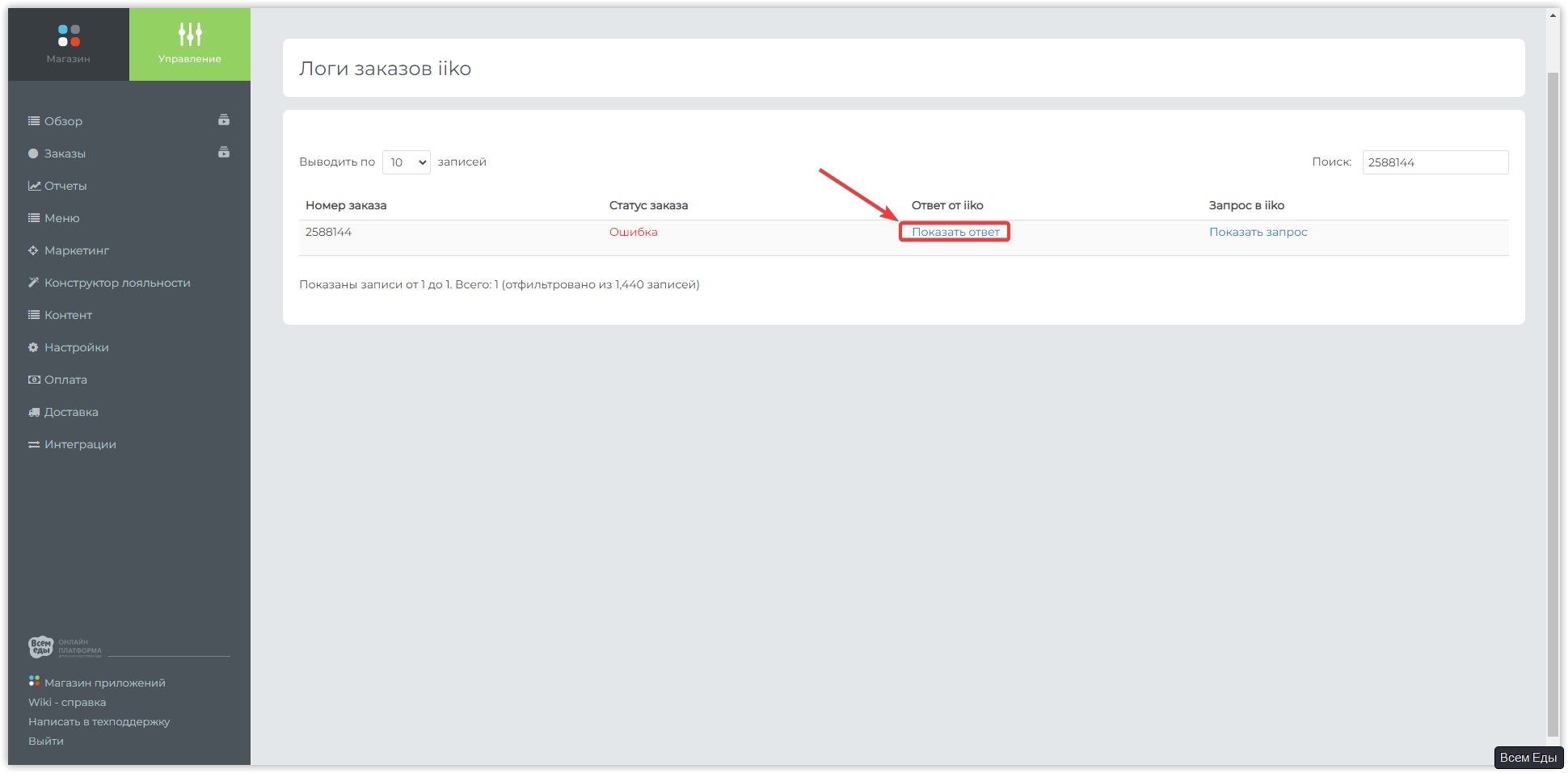Open Оплата in the sidebar
The width and height of the screenshot is (1568, 773).
pyautogui.click(x=65, y=380)
